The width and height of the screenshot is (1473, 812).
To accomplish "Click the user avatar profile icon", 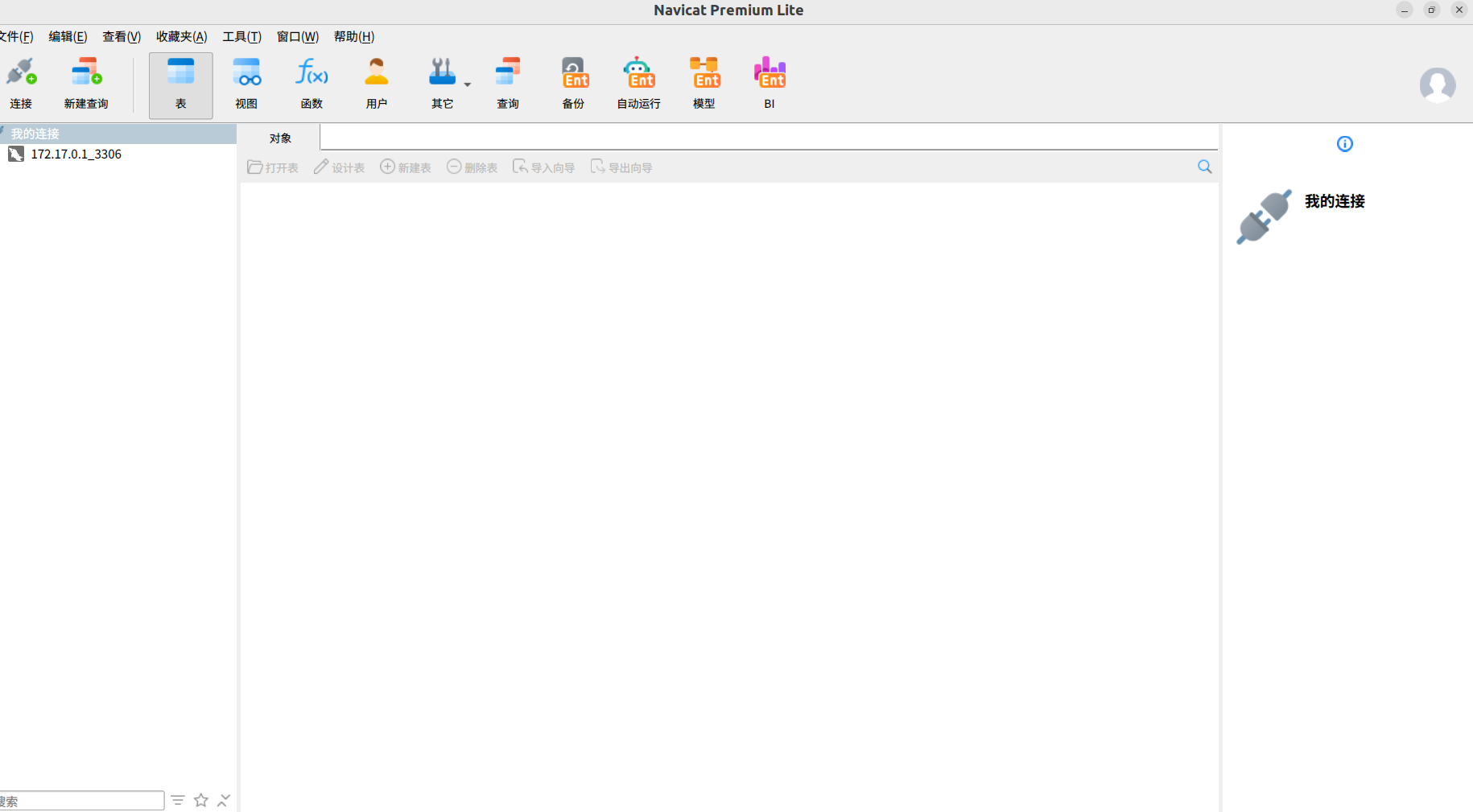I will pos(1438,85).
